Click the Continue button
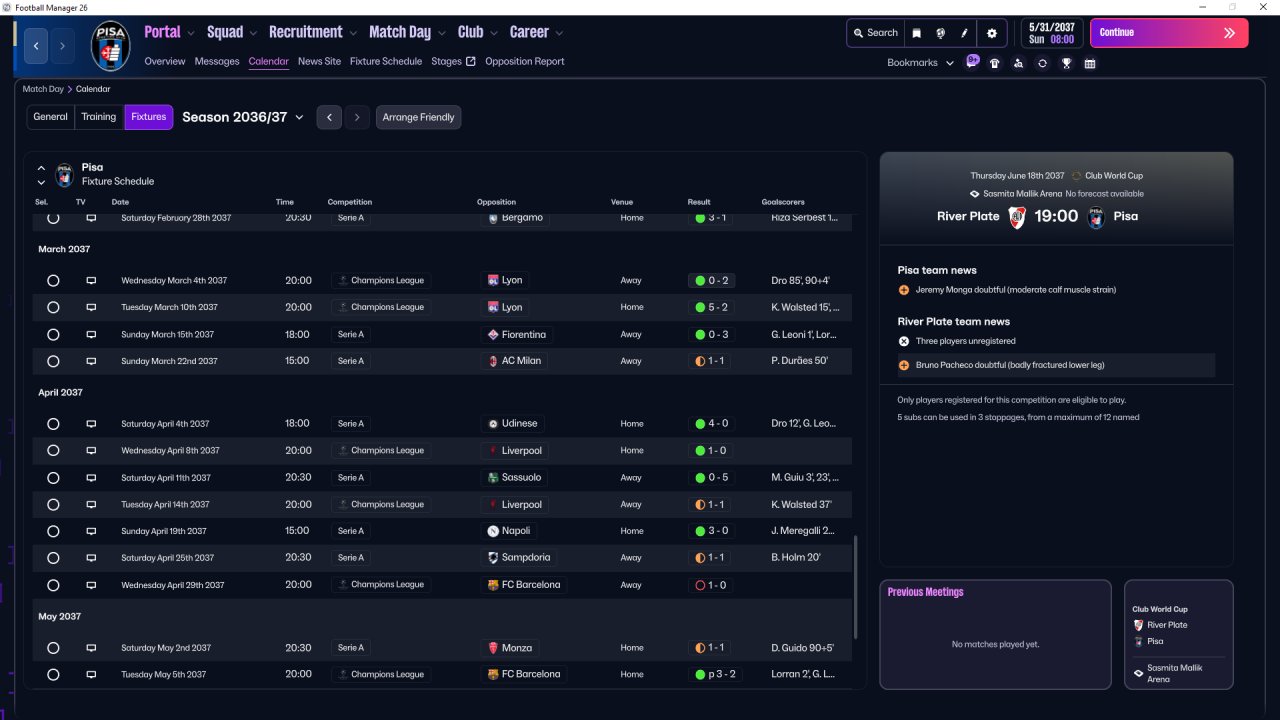 point(1169,33)
